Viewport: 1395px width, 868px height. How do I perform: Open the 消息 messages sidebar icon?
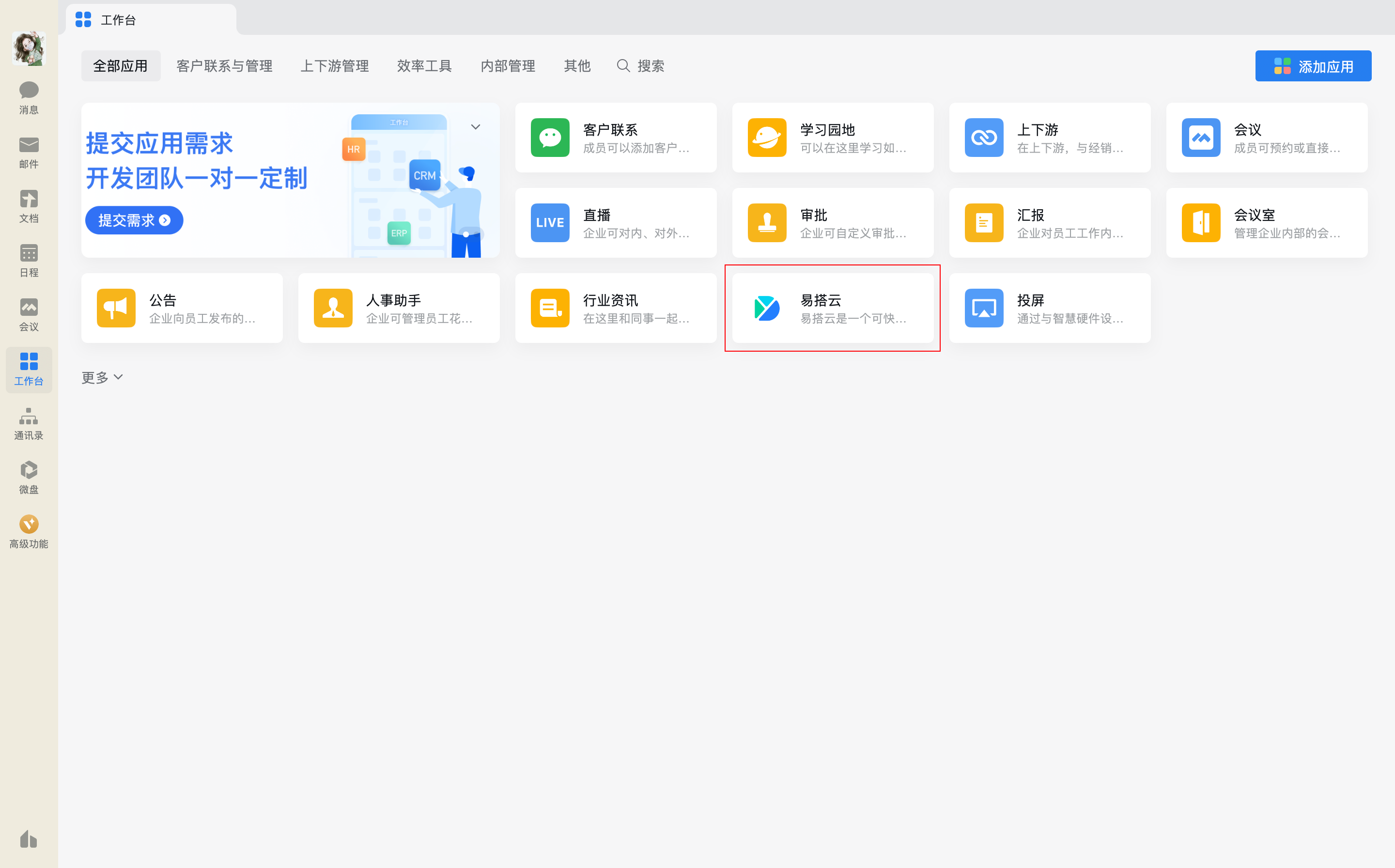coord(29,97)
